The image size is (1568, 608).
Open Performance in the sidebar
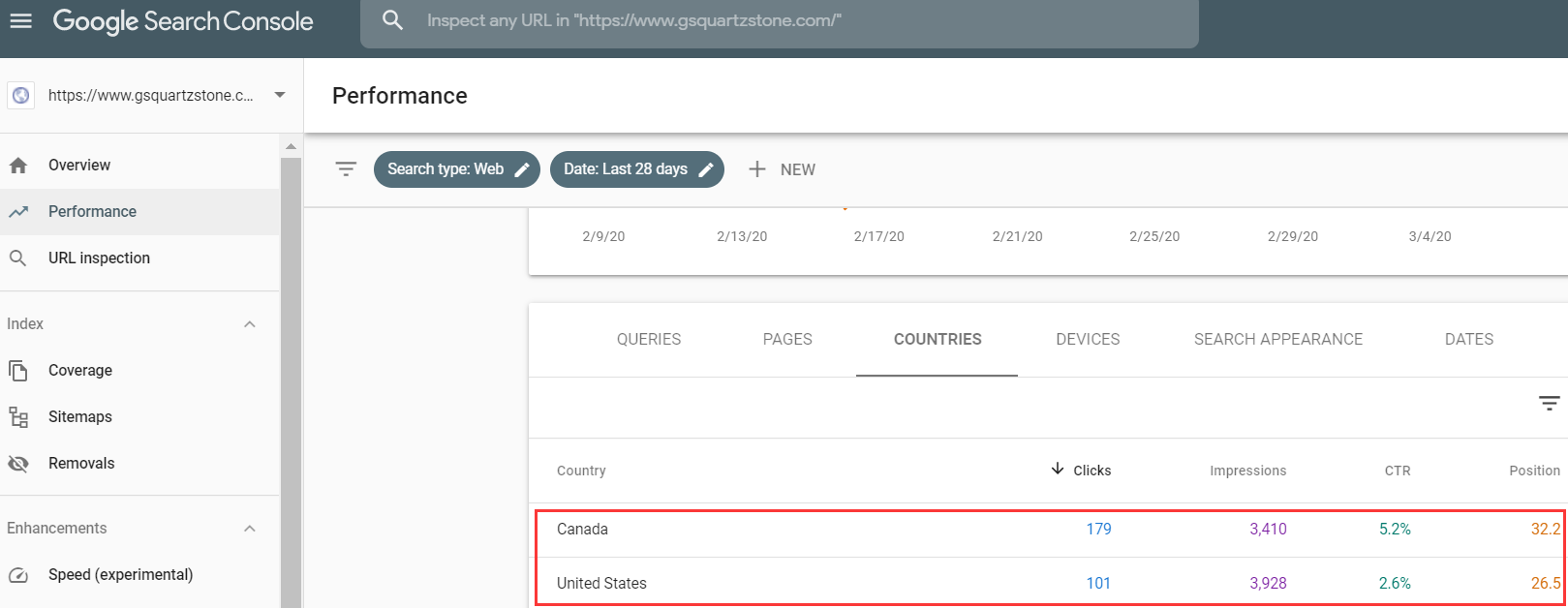pos(139,212)
